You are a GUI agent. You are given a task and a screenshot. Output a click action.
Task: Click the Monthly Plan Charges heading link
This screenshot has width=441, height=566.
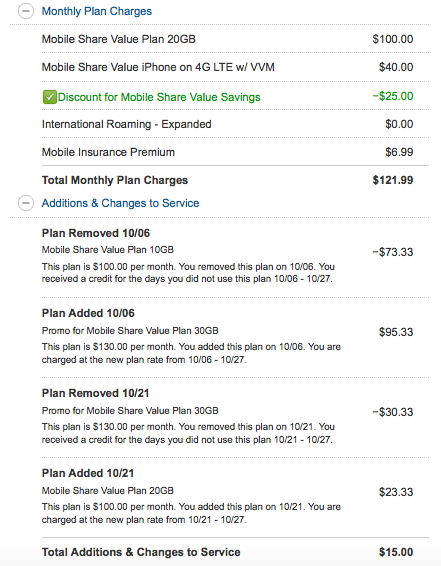[x=97, y=11]
